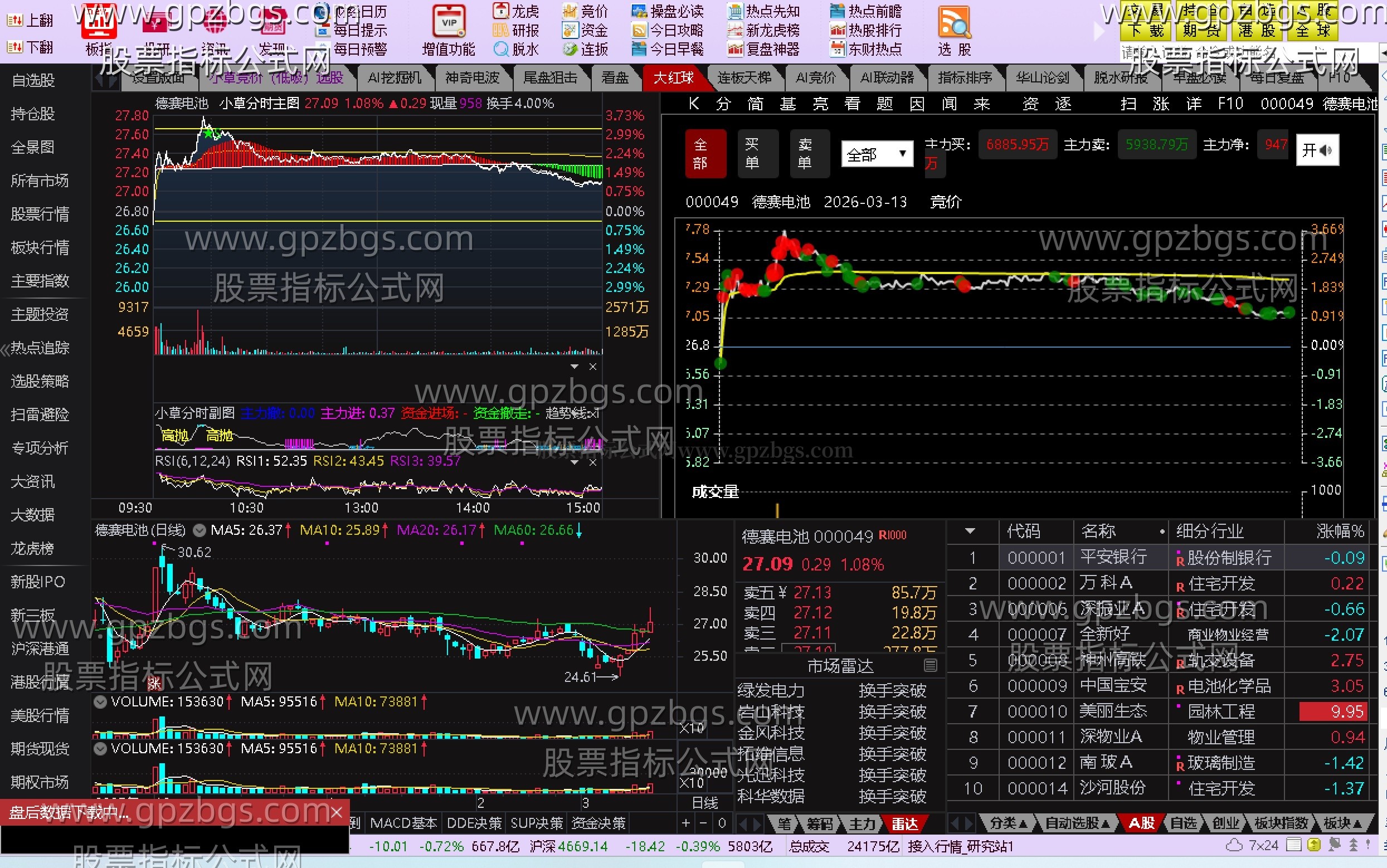Select the 龙虎榜 sidebar menu item
1387x868 pixels.
(x=32, y=548)
